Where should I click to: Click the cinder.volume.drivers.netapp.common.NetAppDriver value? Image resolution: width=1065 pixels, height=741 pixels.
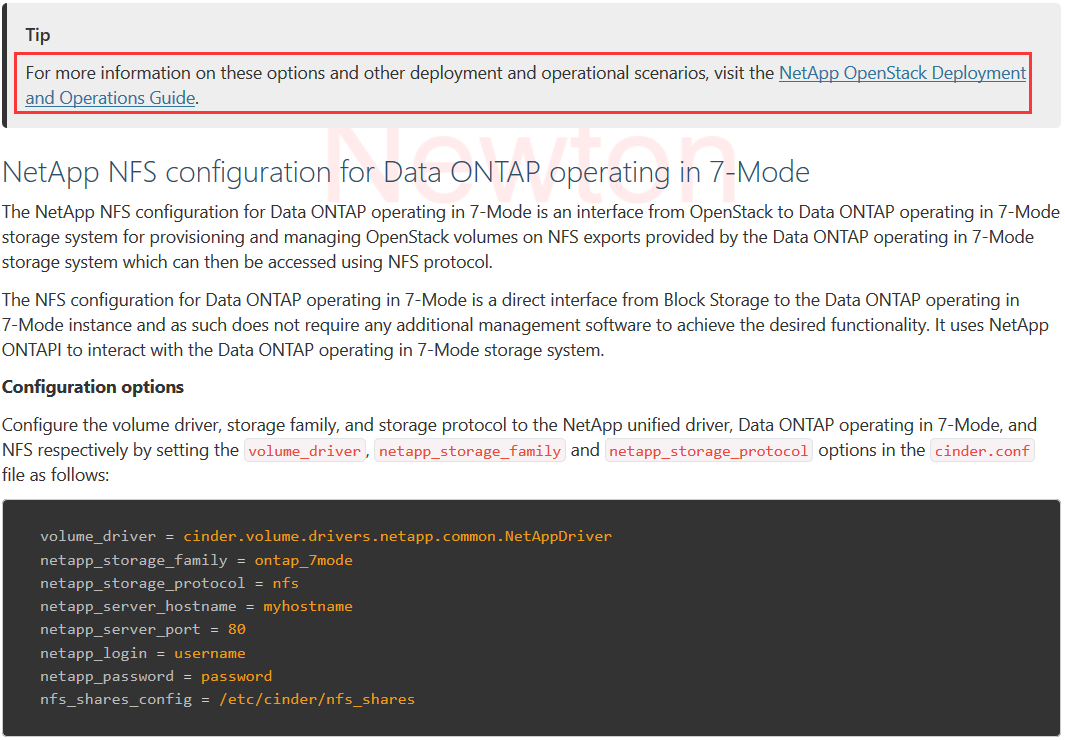click(x=397, y=537)
